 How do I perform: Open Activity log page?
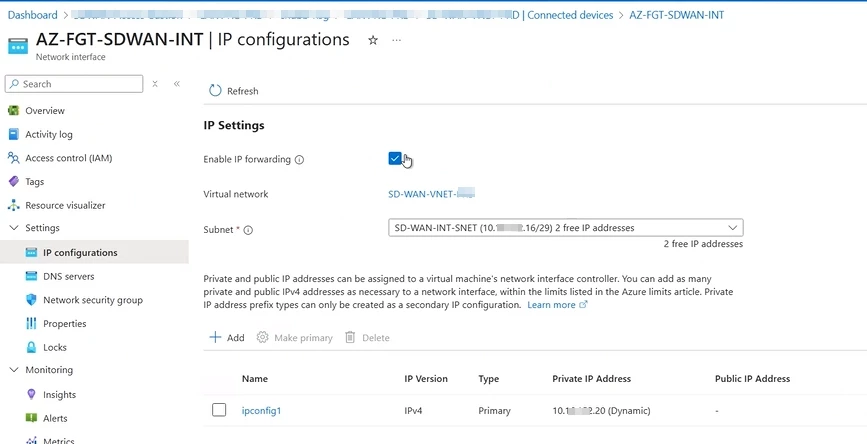click(x=49, y=134)
